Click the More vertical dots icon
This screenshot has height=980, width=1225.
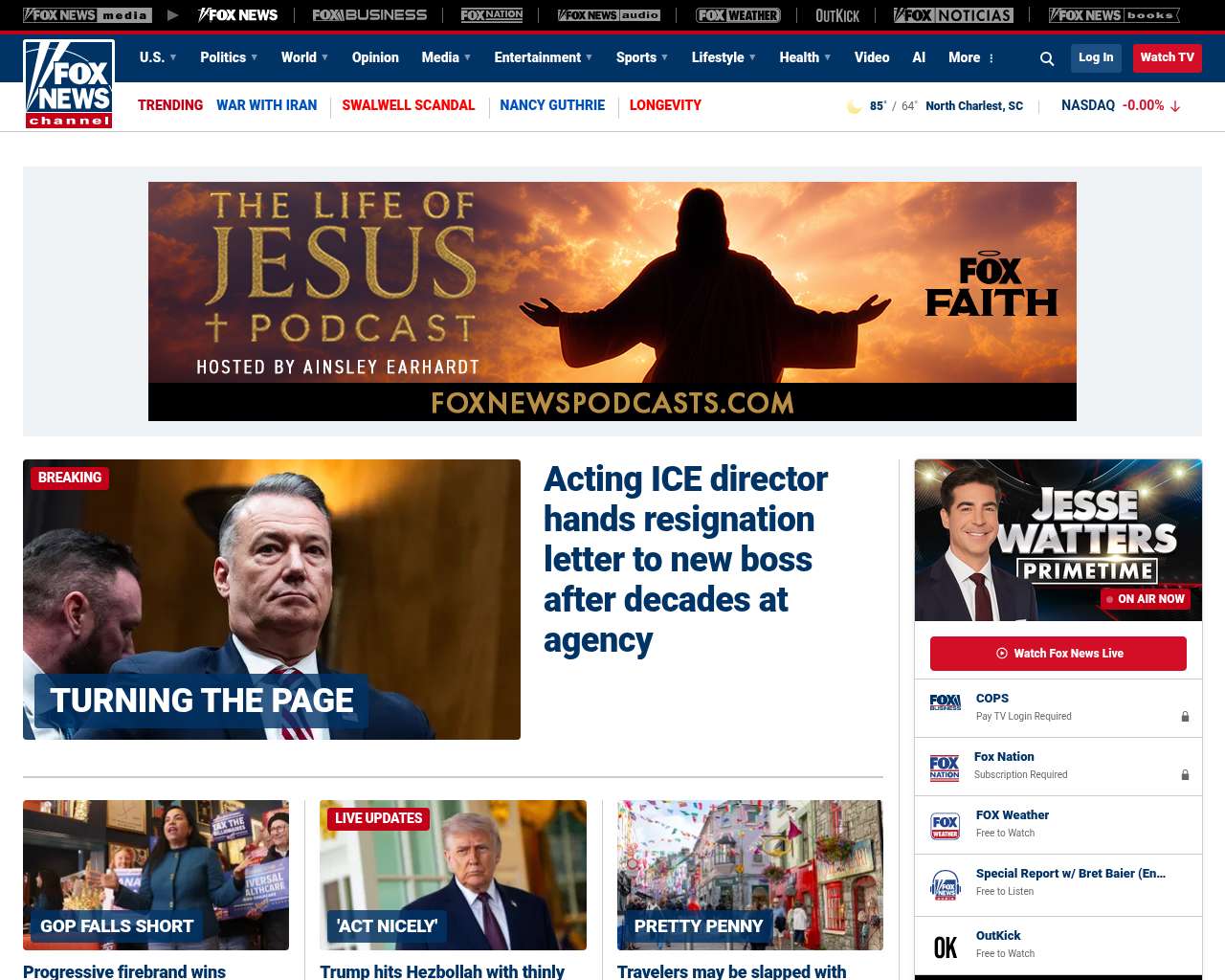click(991, 58)
